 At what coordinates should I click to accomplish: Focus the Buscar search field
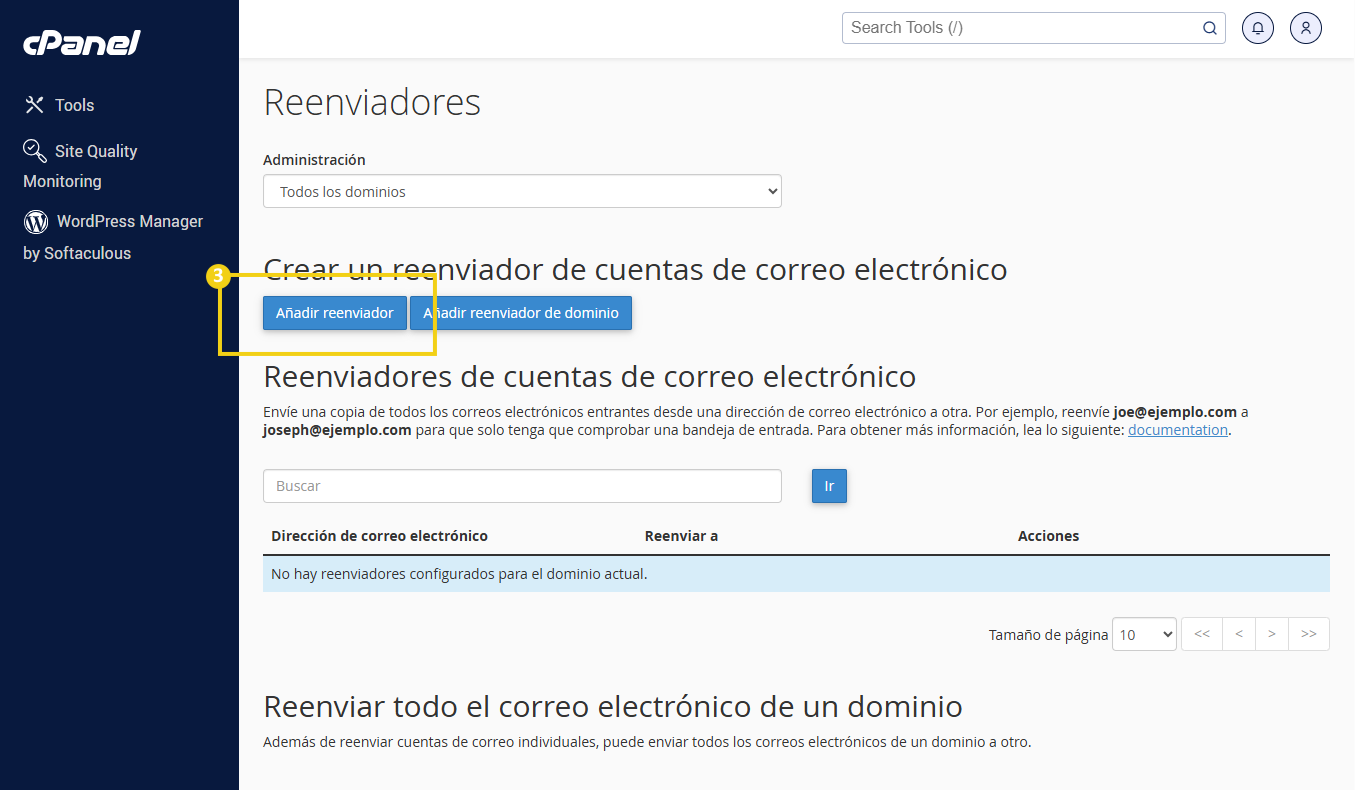click(521, 486)
